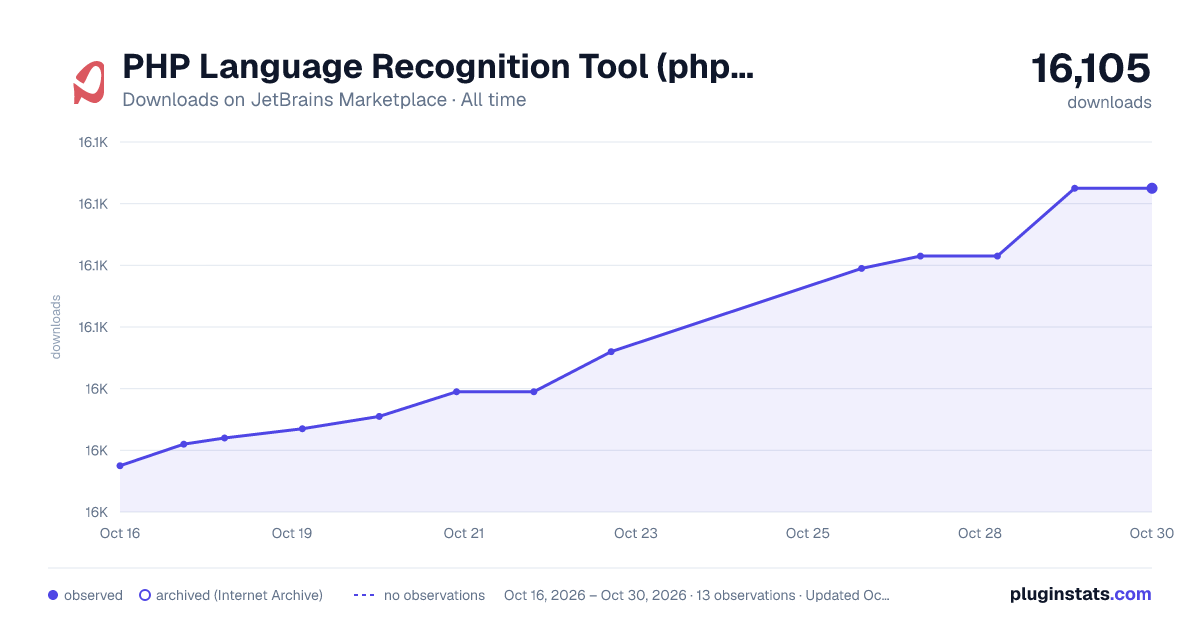Select the peak data point before Oct 30
The image size is (1200, 630).
pyautogui.click(x=1075, y=188)
